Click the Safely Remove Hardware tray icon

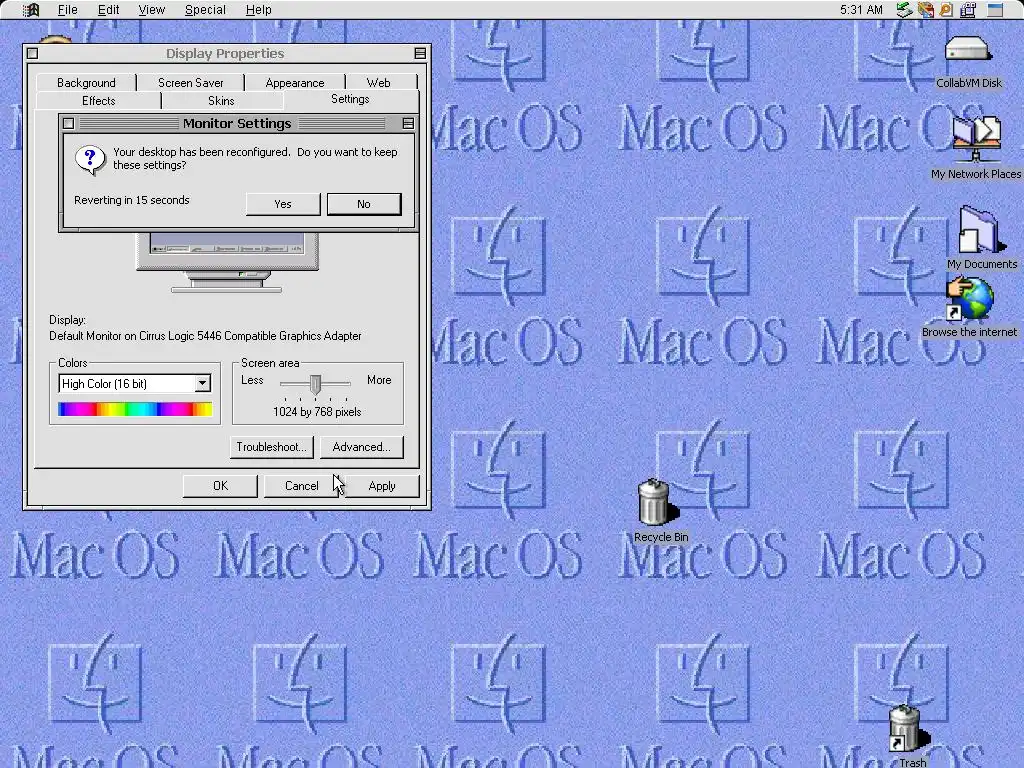tap(904, 10)
